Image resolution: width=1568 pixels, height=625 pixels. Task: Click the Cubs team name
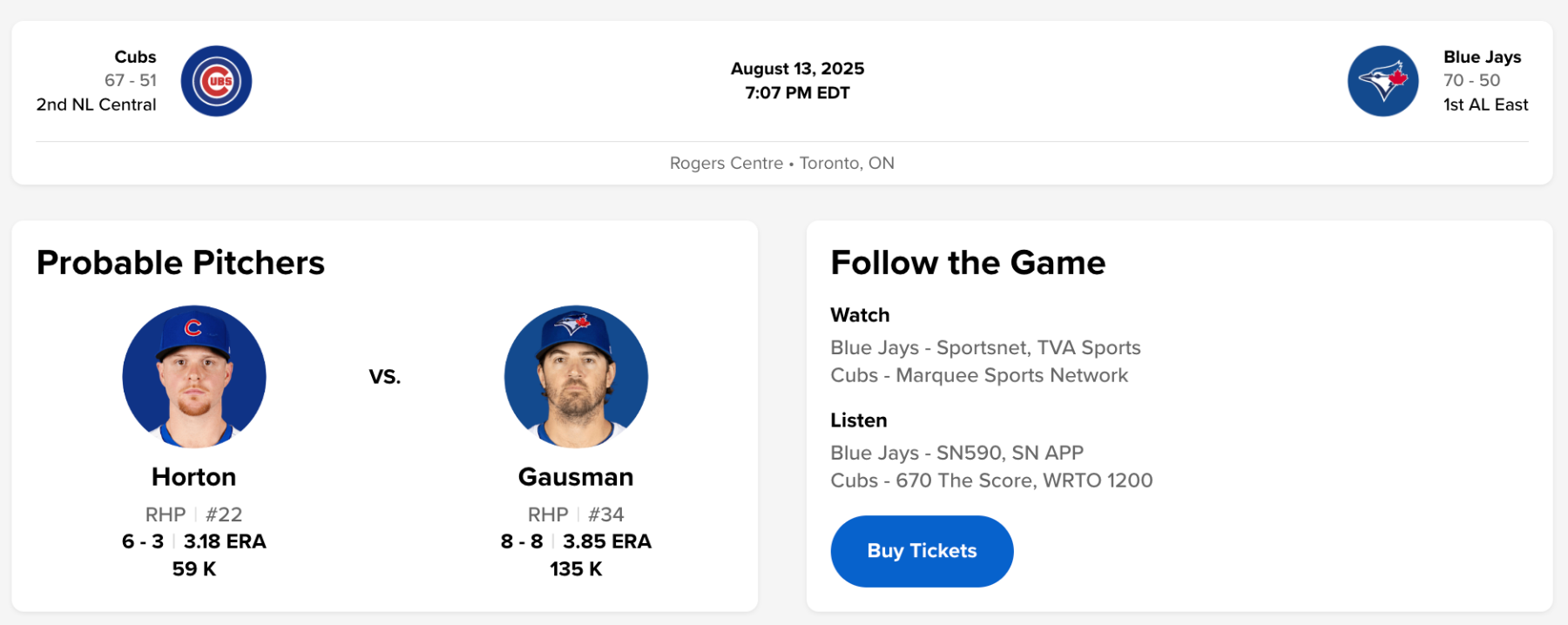pos(135,57)
